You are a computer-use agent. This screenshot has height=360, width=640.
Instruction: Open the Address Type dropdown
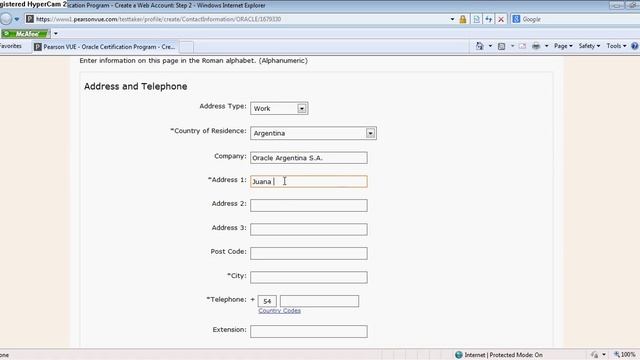[279, 108]
